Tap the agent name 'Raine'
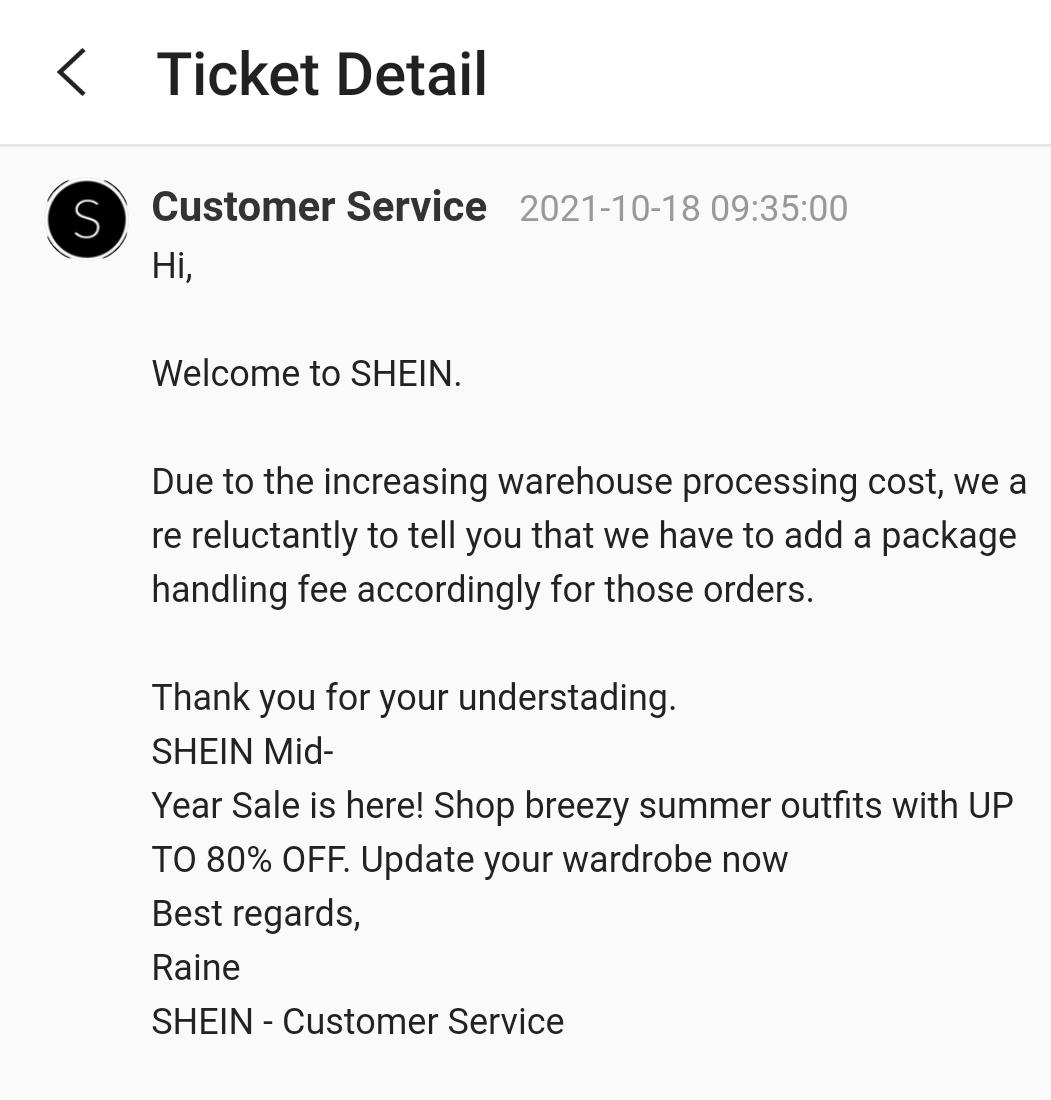Viewport: 1051px width, 1100px height. (x=196, y=967)
